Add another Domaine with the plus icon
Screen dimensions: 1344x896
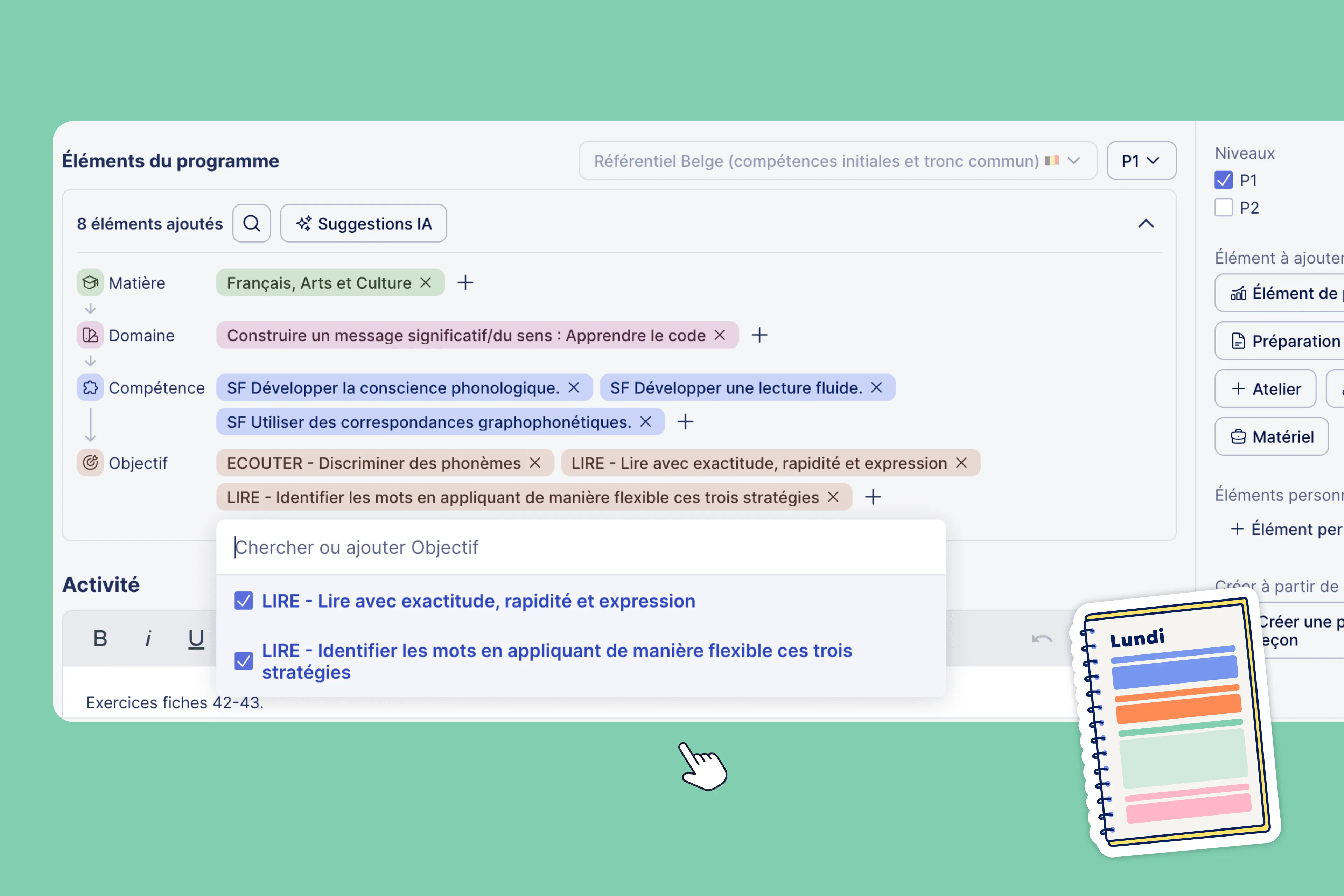click(x=759, y=335)
